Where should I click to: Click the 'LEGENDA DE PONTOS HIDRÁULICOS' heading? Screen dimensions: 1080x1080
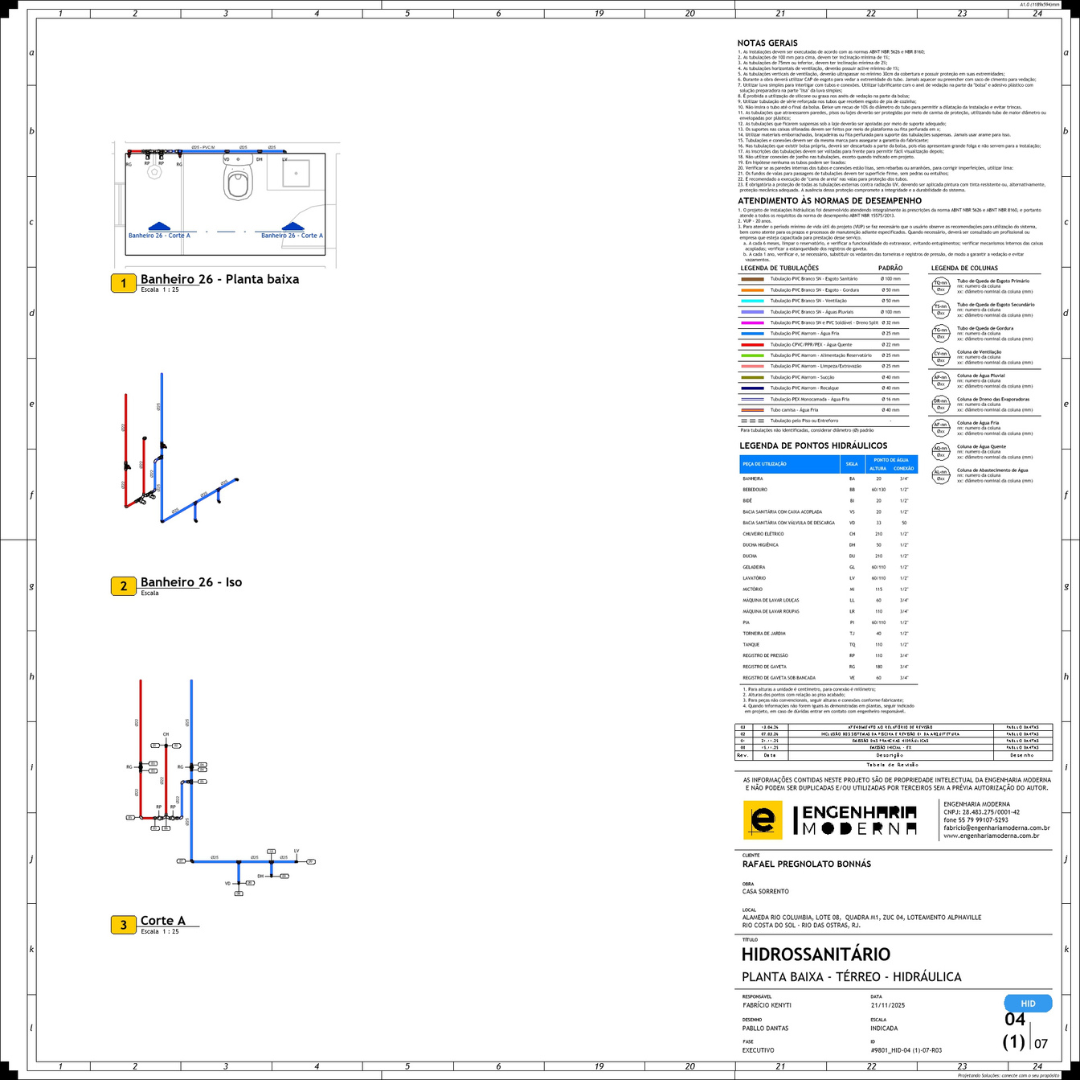813,446
